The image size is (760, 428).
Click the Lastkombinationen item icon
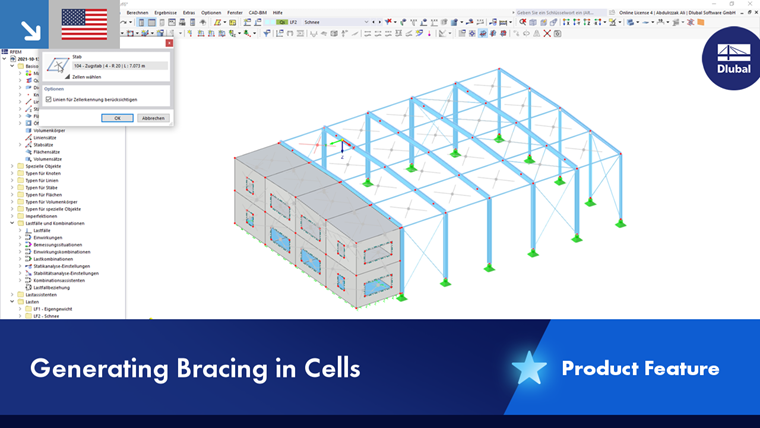[29, 259]
